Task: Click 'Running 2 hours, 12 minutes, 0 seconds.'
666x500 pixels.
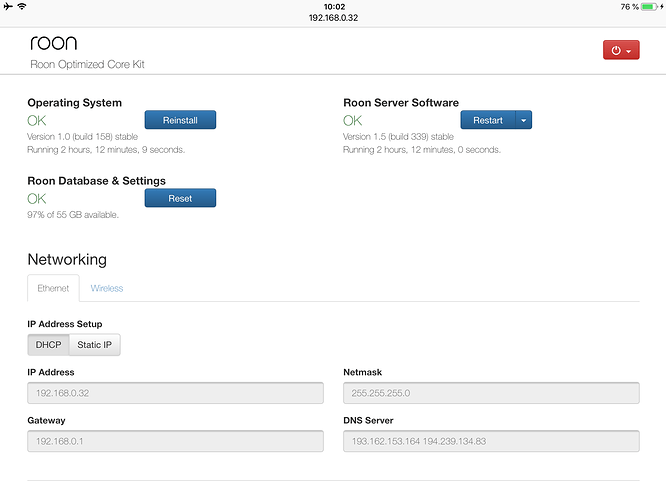Action: (x=422, y=150)
